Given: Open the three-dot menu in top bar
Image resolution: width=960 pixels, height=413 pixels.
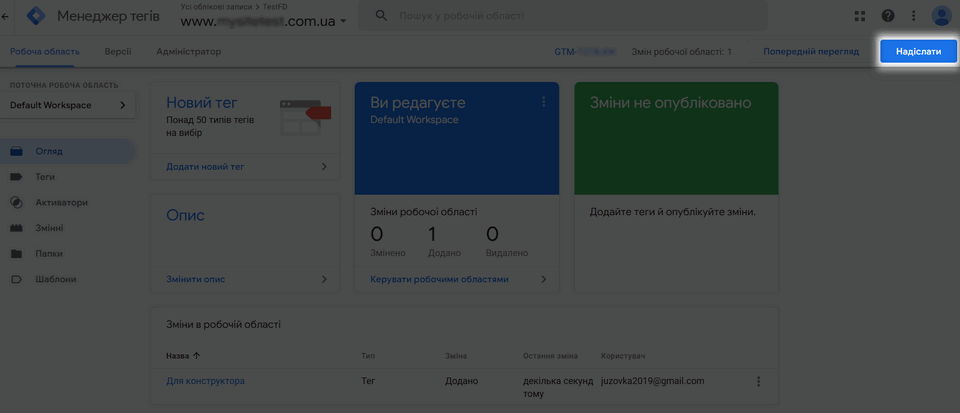Looking at the screenshot, I should coord(913,16).
